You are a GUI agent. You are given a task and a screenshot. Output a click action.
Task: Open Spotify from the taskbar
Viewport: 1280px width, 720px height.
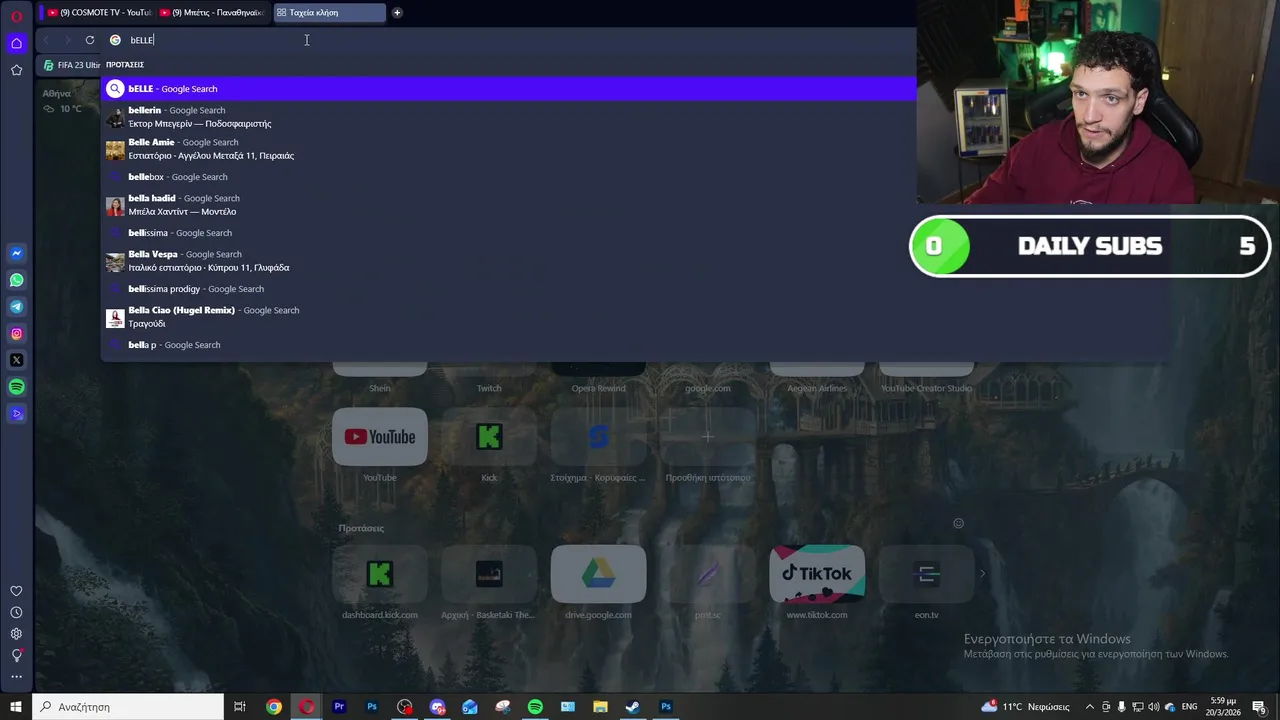tap(535, 707)
